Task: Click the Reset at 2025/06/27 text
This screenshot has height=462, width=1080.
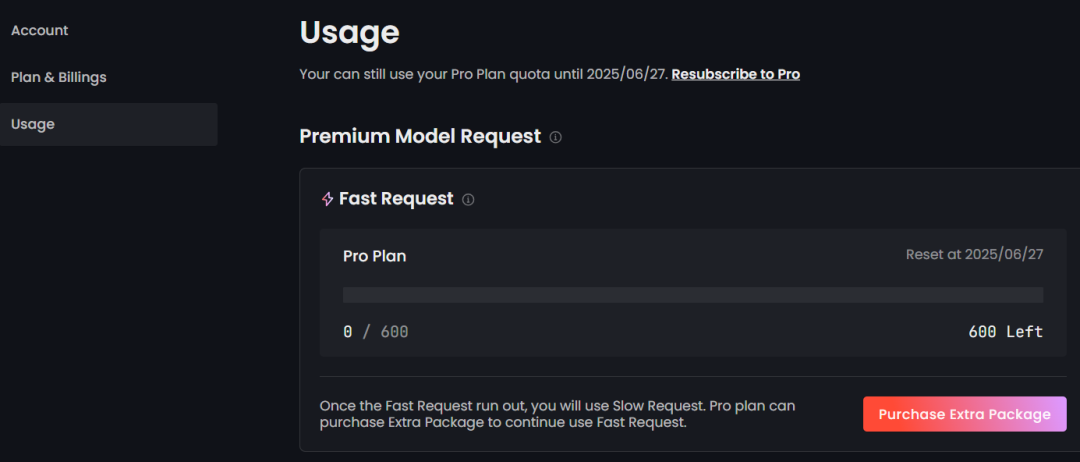Action: point(974,255)
